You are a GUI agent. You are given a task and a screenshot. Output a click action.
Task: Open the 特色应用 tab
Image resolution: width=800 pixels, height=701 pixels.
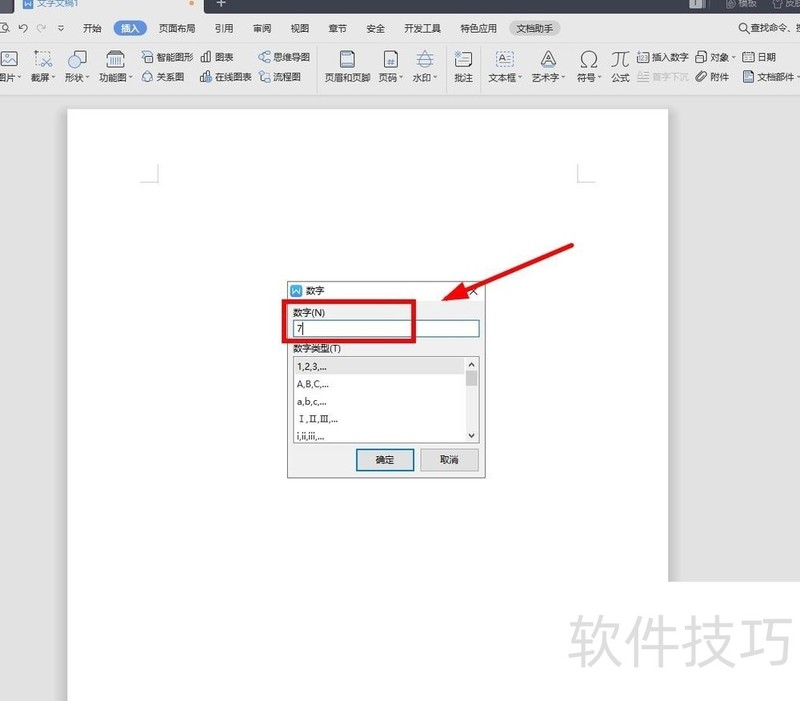pos(479,29)
